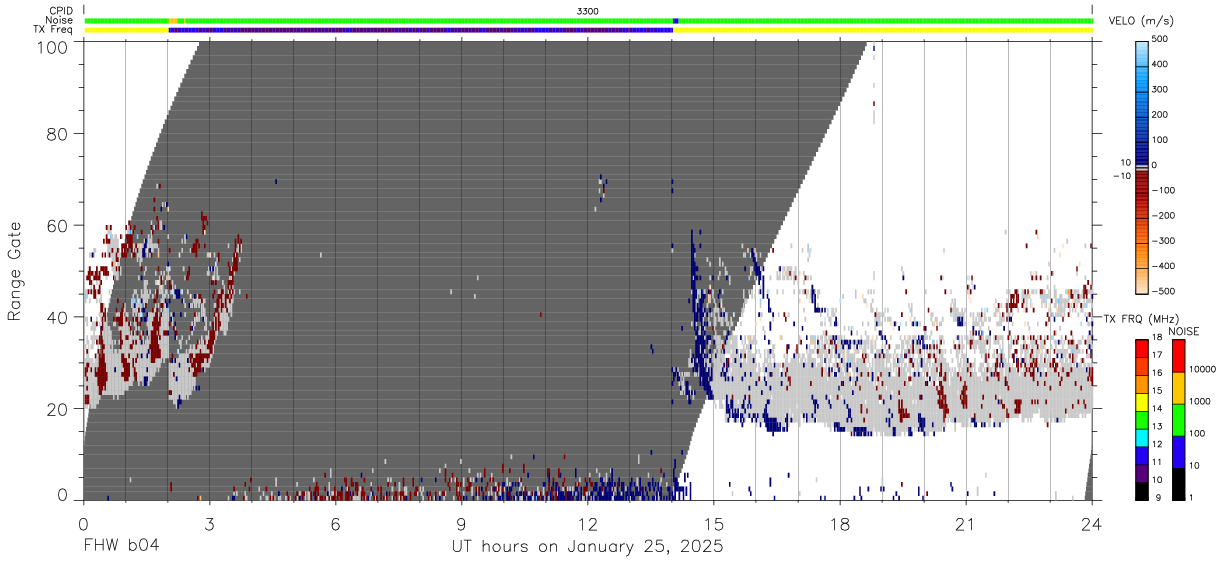Screen dimensions: 1228x567
Task: Click the velocity scale label −500
Action: coord(1161,291)
